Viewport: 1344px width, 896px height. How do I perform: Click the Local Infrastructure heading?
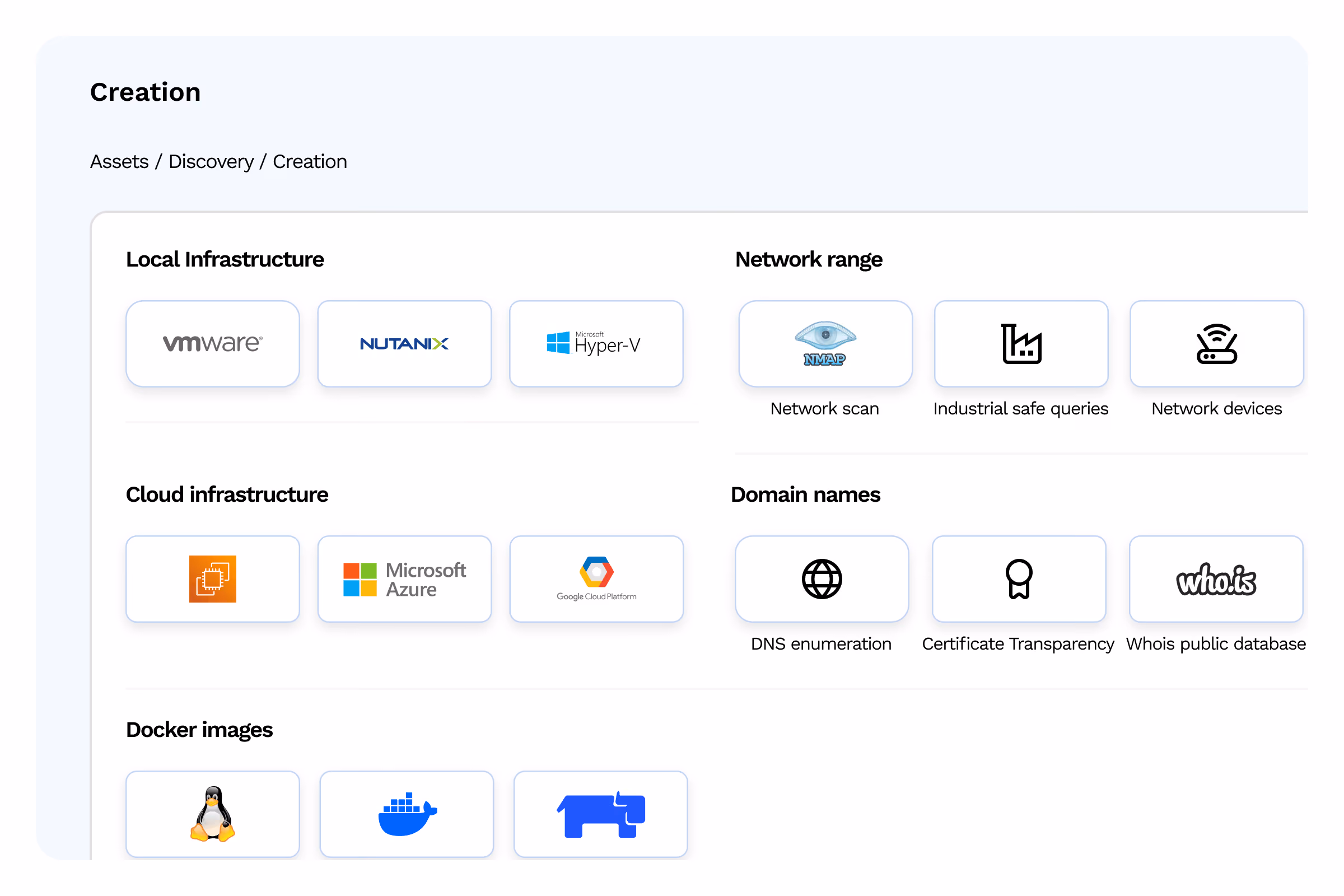[x=225, y=259]
